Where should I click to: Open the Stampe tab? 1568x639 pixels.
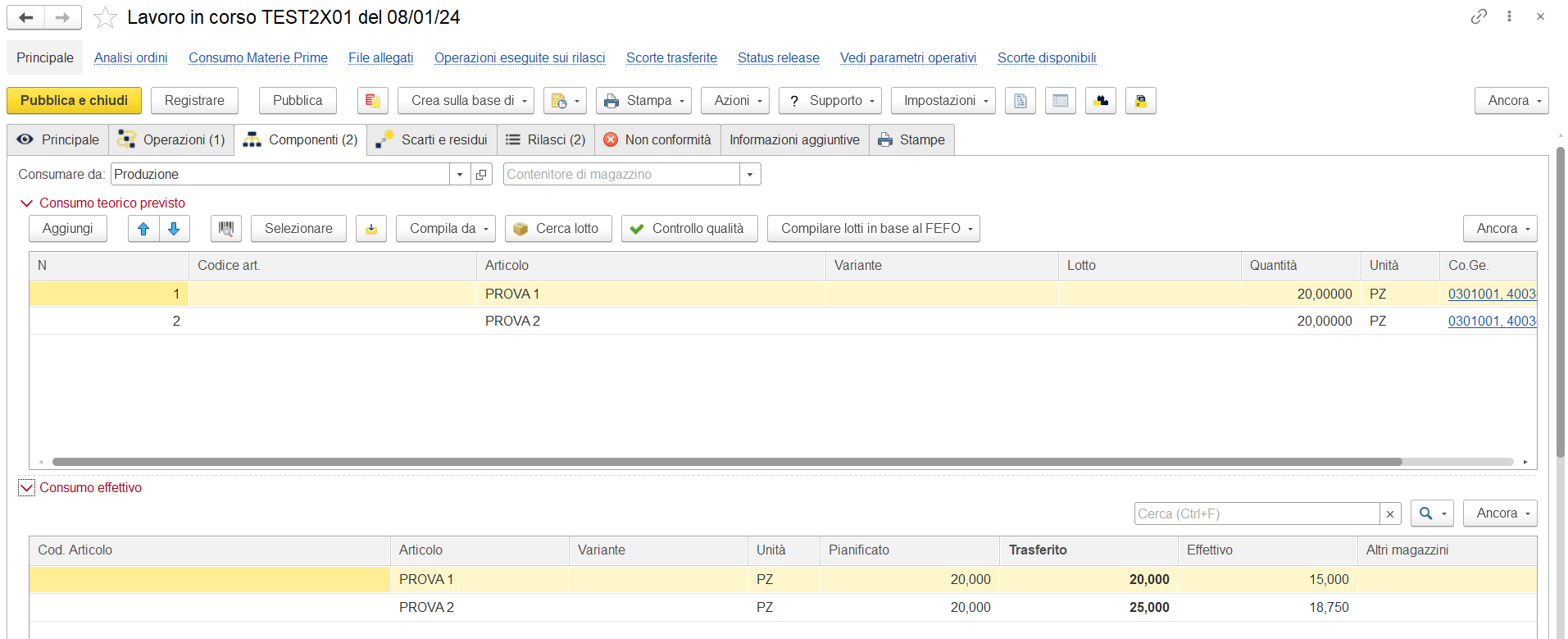(x=911, y=140)
